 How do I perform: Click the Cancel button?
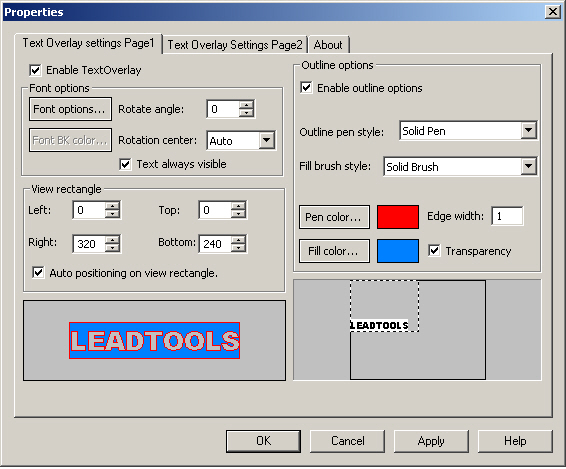point(348,441)
